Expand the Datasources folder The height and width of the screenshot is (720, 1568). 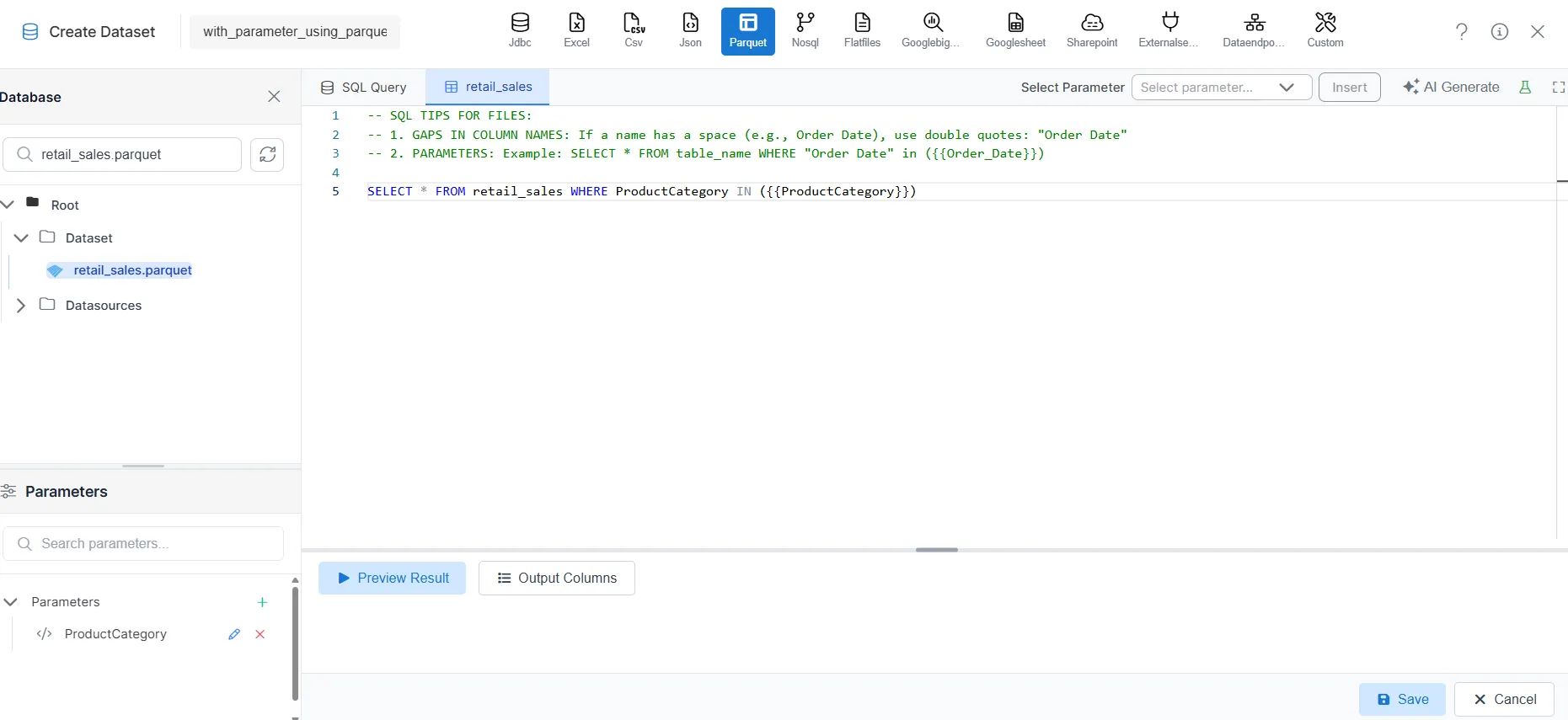click(x=21, y=306)
